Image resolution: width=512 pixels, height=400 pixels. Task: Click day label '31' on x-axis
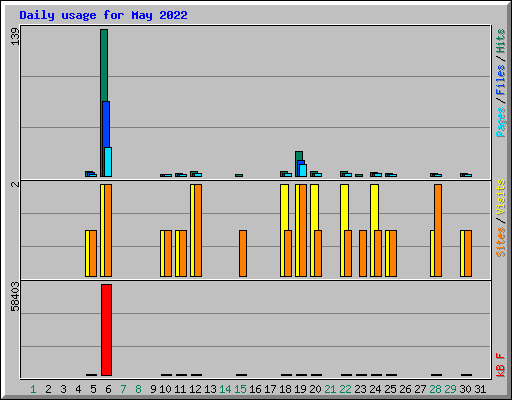(480, 389)
